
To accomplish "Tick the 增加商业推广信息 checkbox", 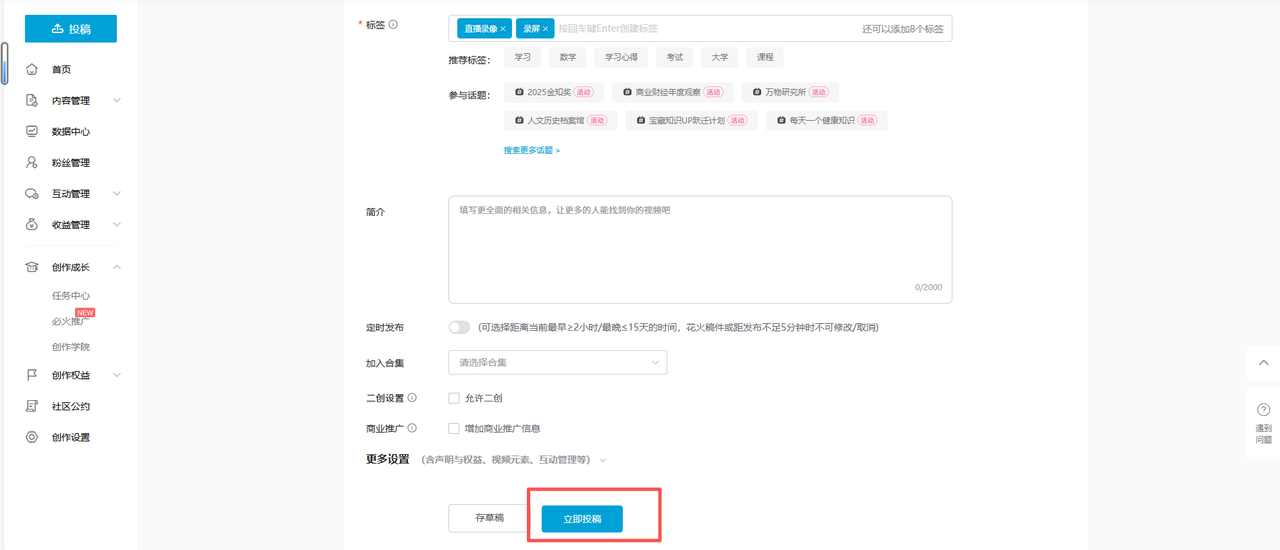I will coord(454,428).
